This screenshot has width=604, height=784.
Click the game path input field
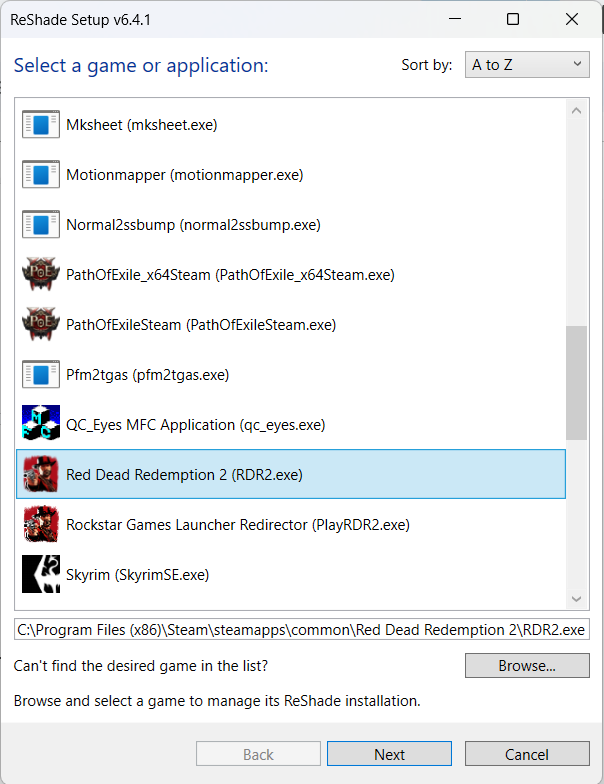click(x=302, y=630)
